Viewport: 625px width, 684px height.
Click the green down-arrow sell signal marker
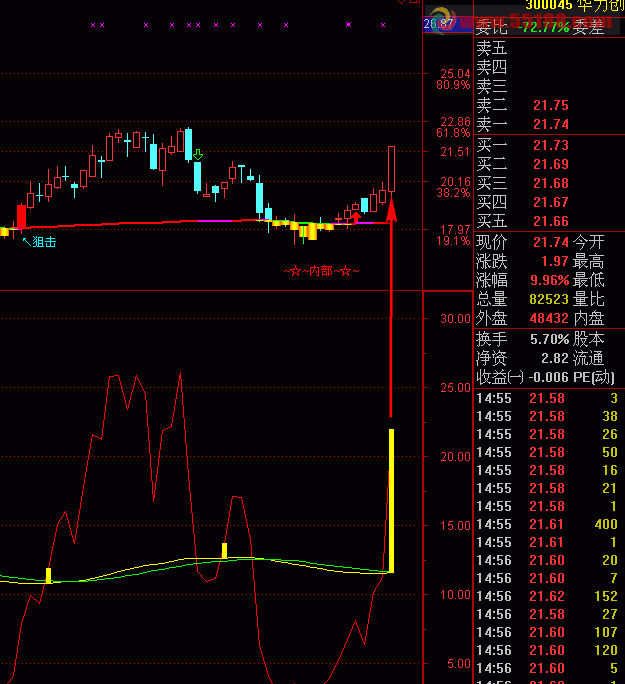tap(198, 154)
